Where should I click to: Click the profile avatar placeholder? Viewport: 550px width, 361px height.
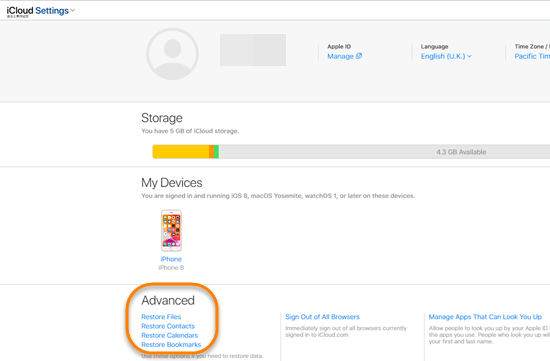[x=172, y=54]
